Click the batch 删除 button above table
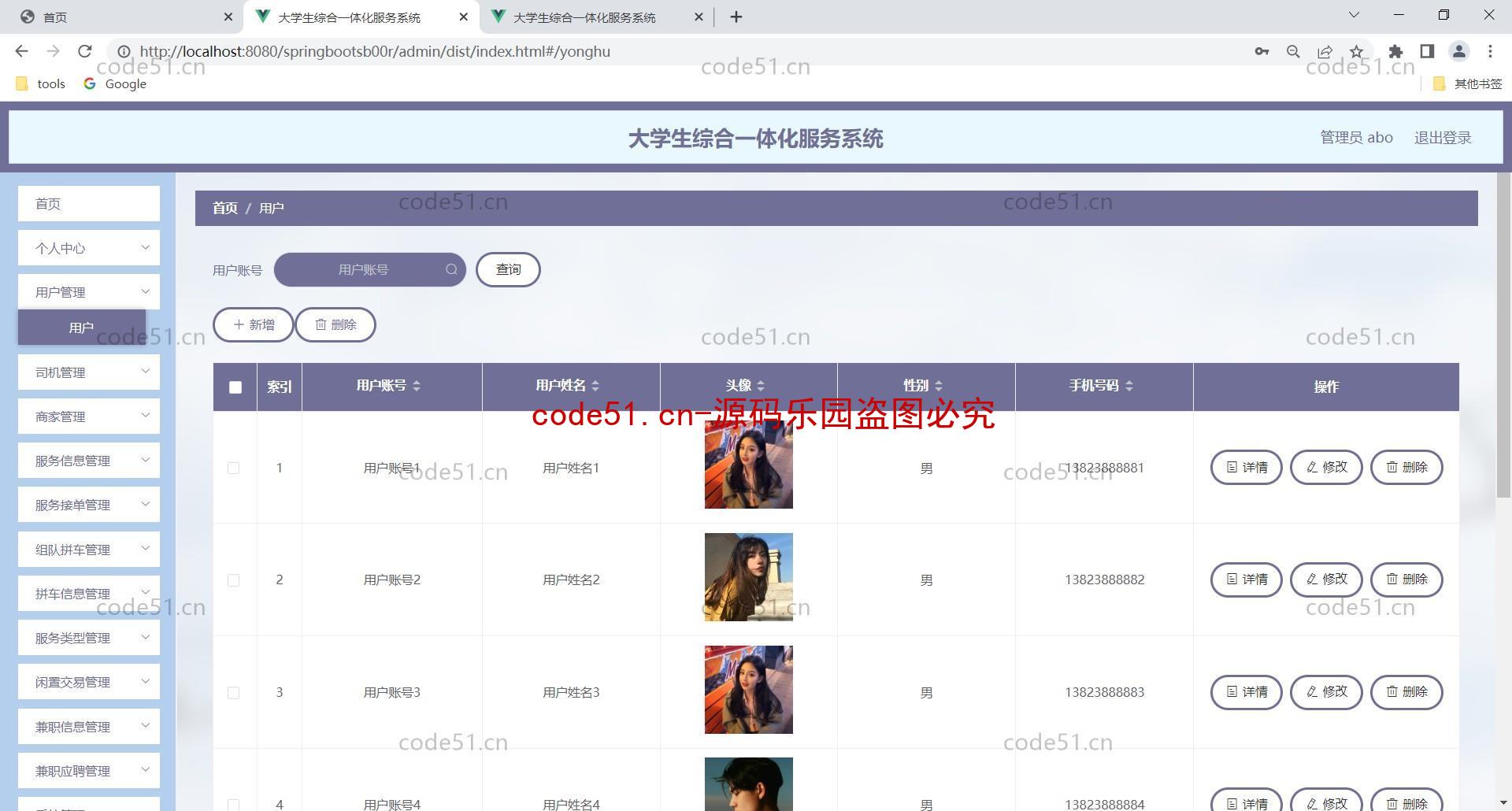The height and width of the screenshot is (811, 1512). coord(335,324)
